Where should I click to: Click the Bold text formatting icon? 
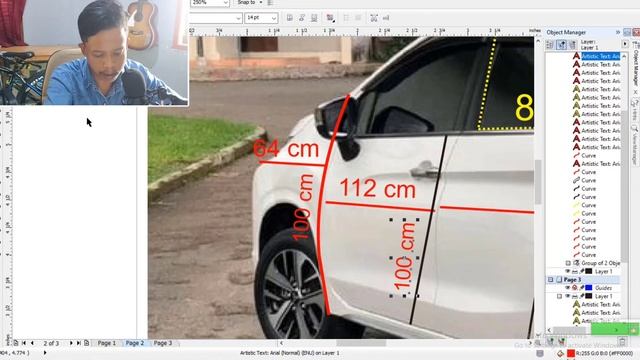(289, 18)
